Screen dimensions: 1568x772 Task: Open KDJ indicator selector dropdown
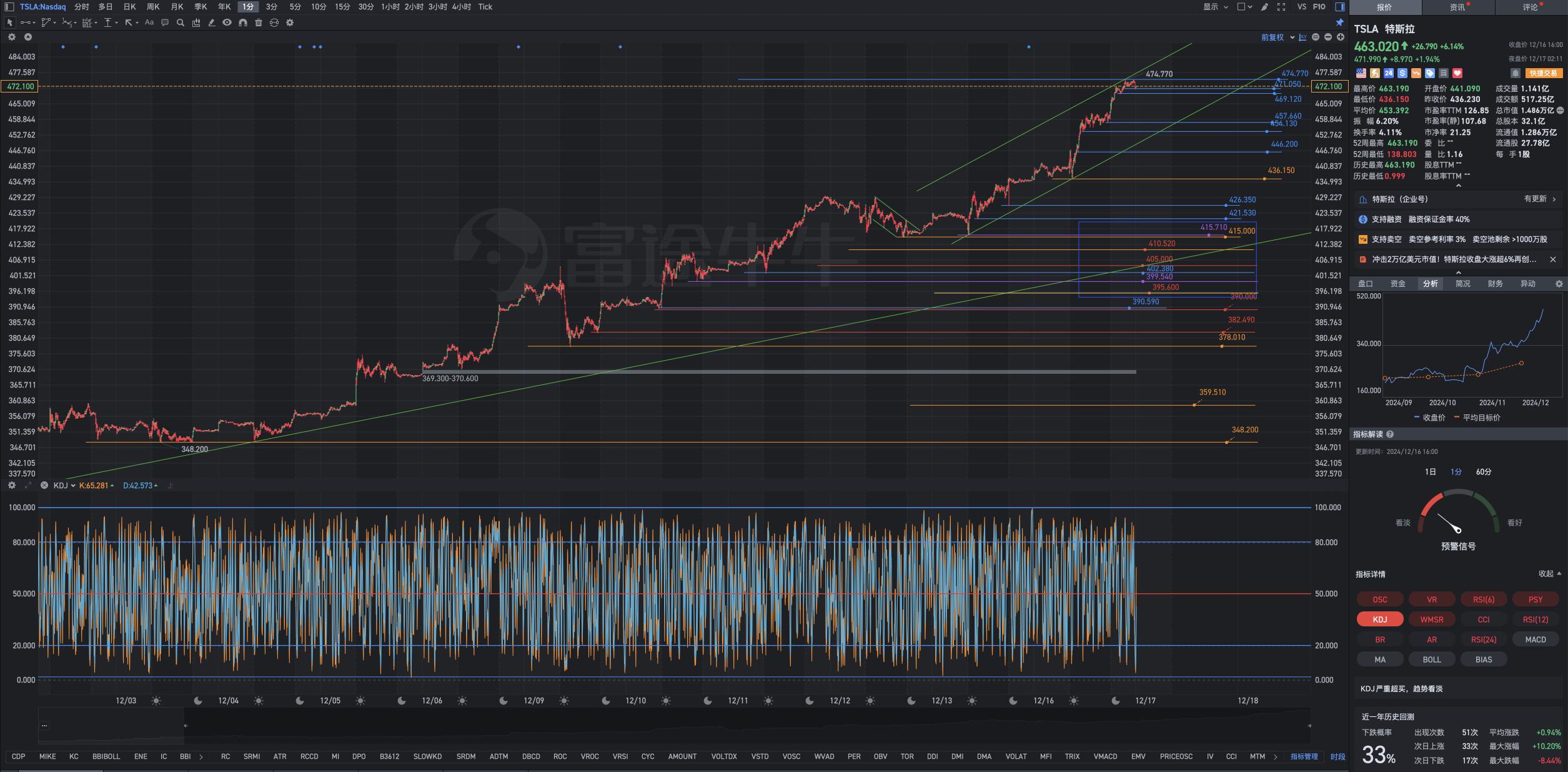[64, 485]
